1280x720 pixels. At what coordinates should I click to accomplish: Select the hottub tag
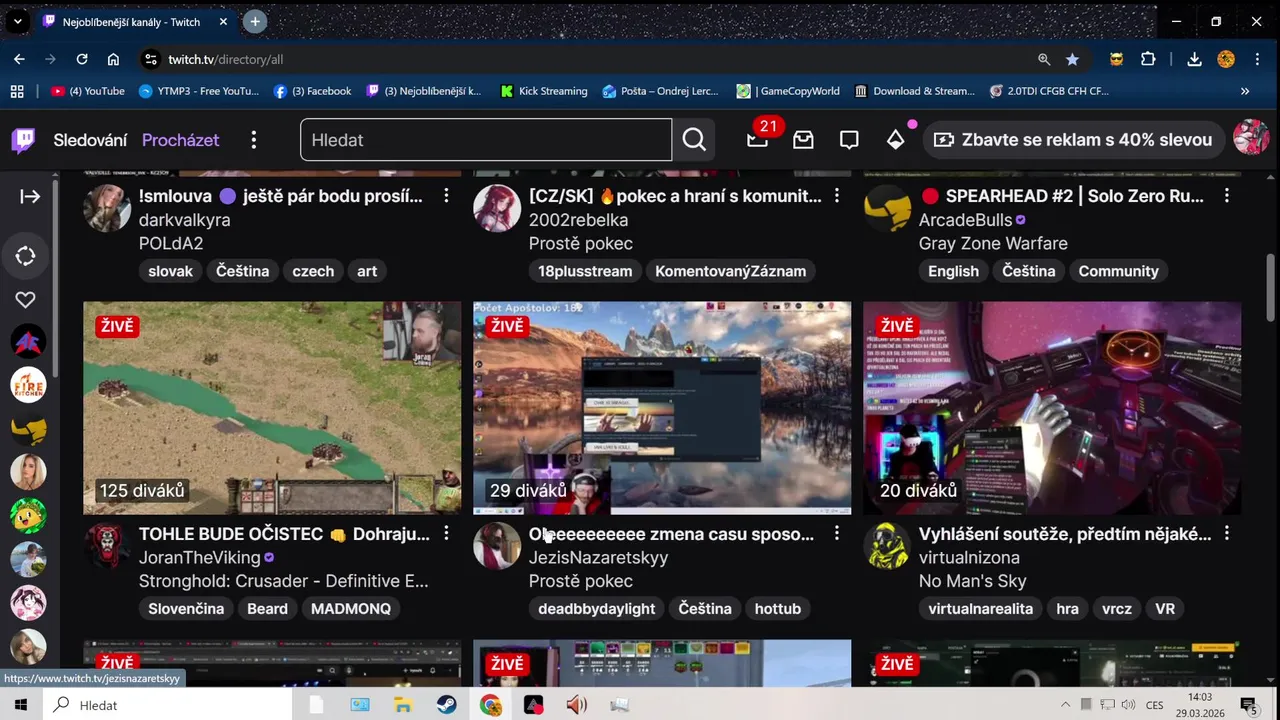coord(778,608)
